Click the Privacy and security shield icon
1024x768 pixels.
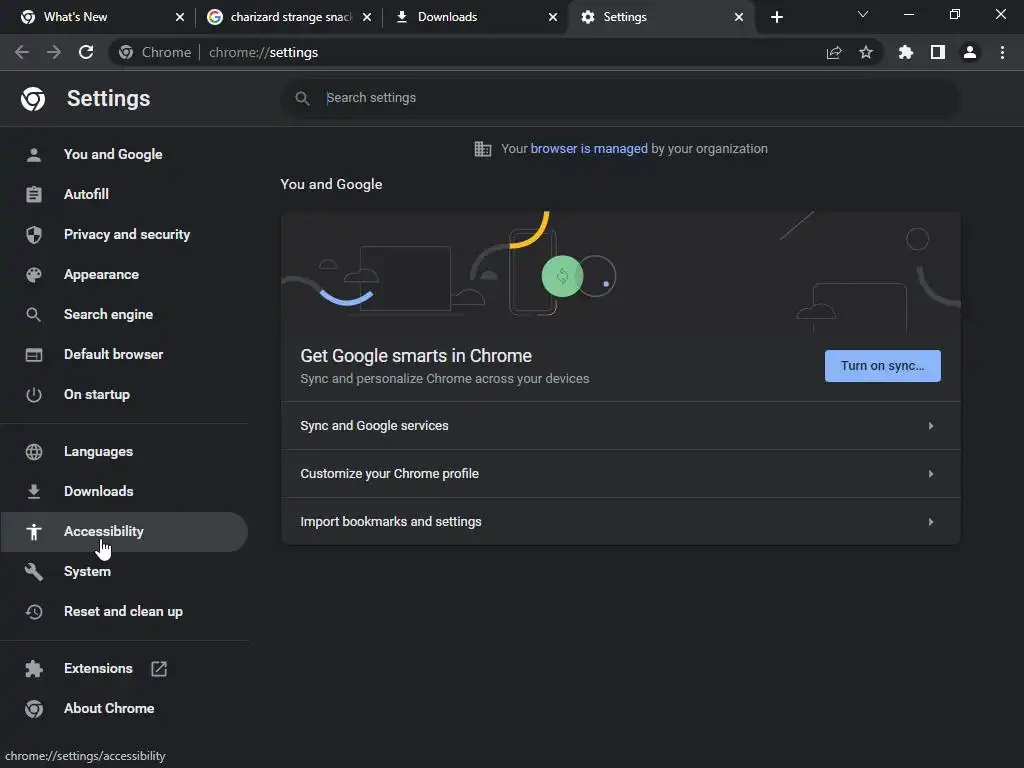click(x=34, y=234)
